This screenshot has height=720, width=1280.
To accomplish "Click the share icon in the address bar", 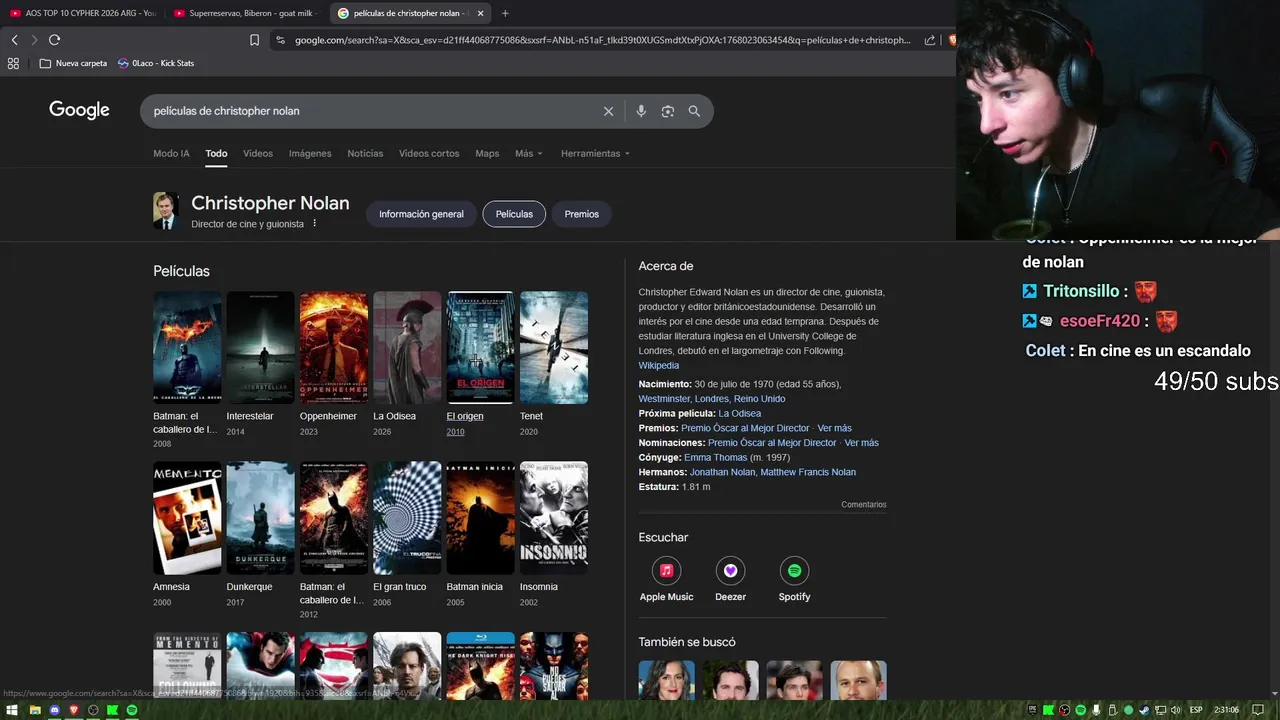I will (x=930, y=40).
